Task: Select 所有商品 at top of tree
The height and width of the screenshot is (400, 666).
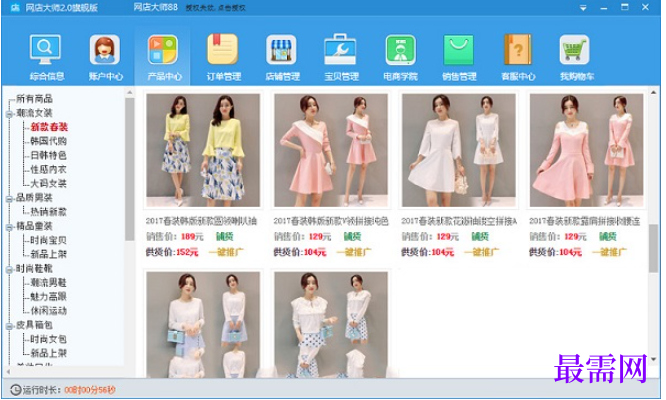Action: [34, 99]
